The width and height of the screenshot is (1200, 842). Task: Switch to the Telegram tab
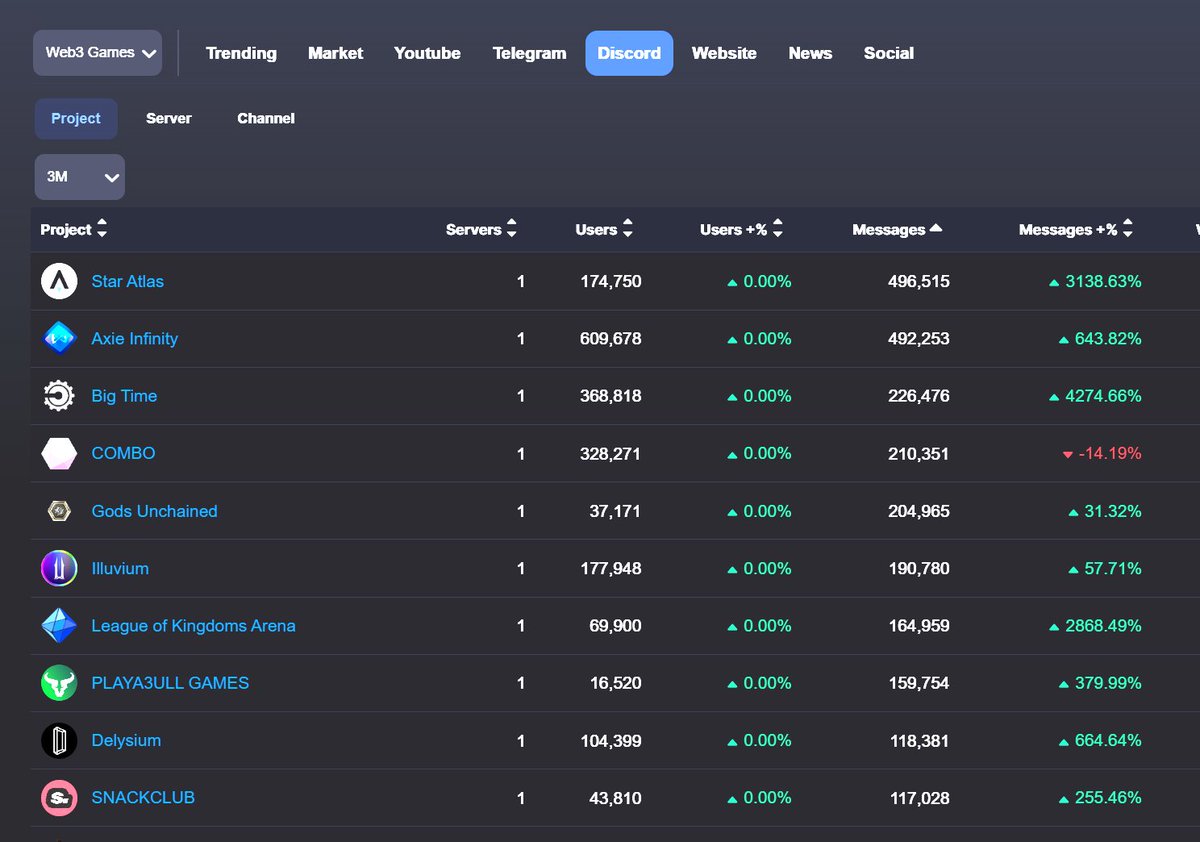tap(530, 53)
